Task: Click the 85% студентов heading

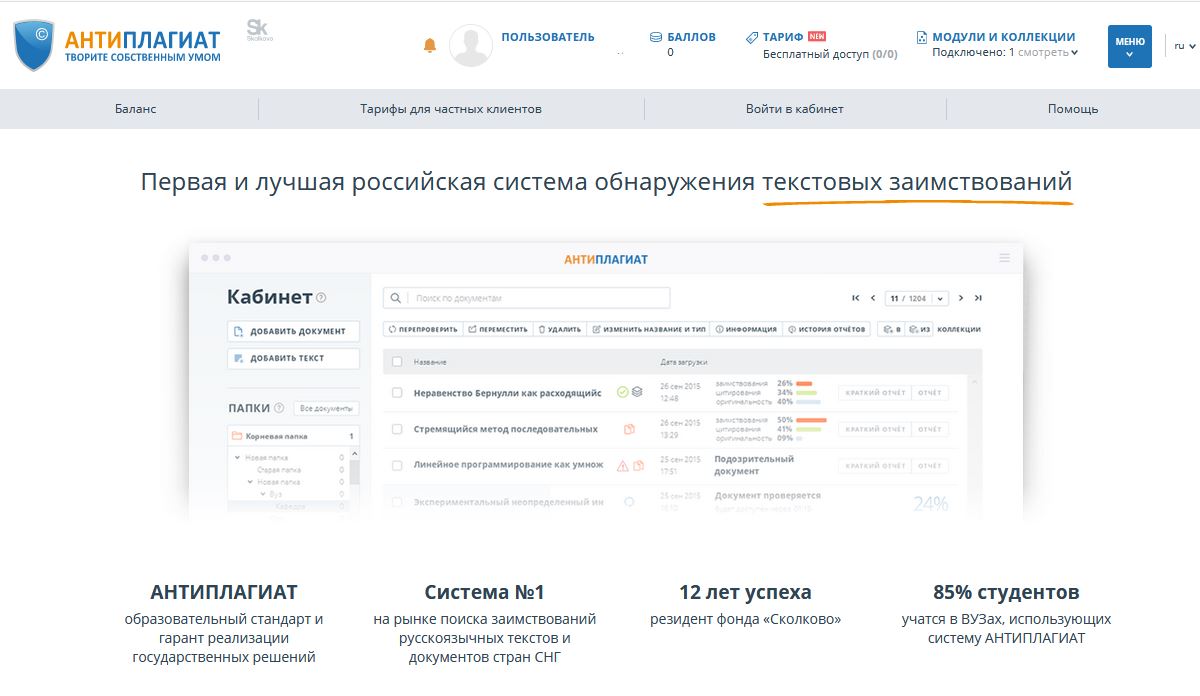Action: tap(1006, 592)
